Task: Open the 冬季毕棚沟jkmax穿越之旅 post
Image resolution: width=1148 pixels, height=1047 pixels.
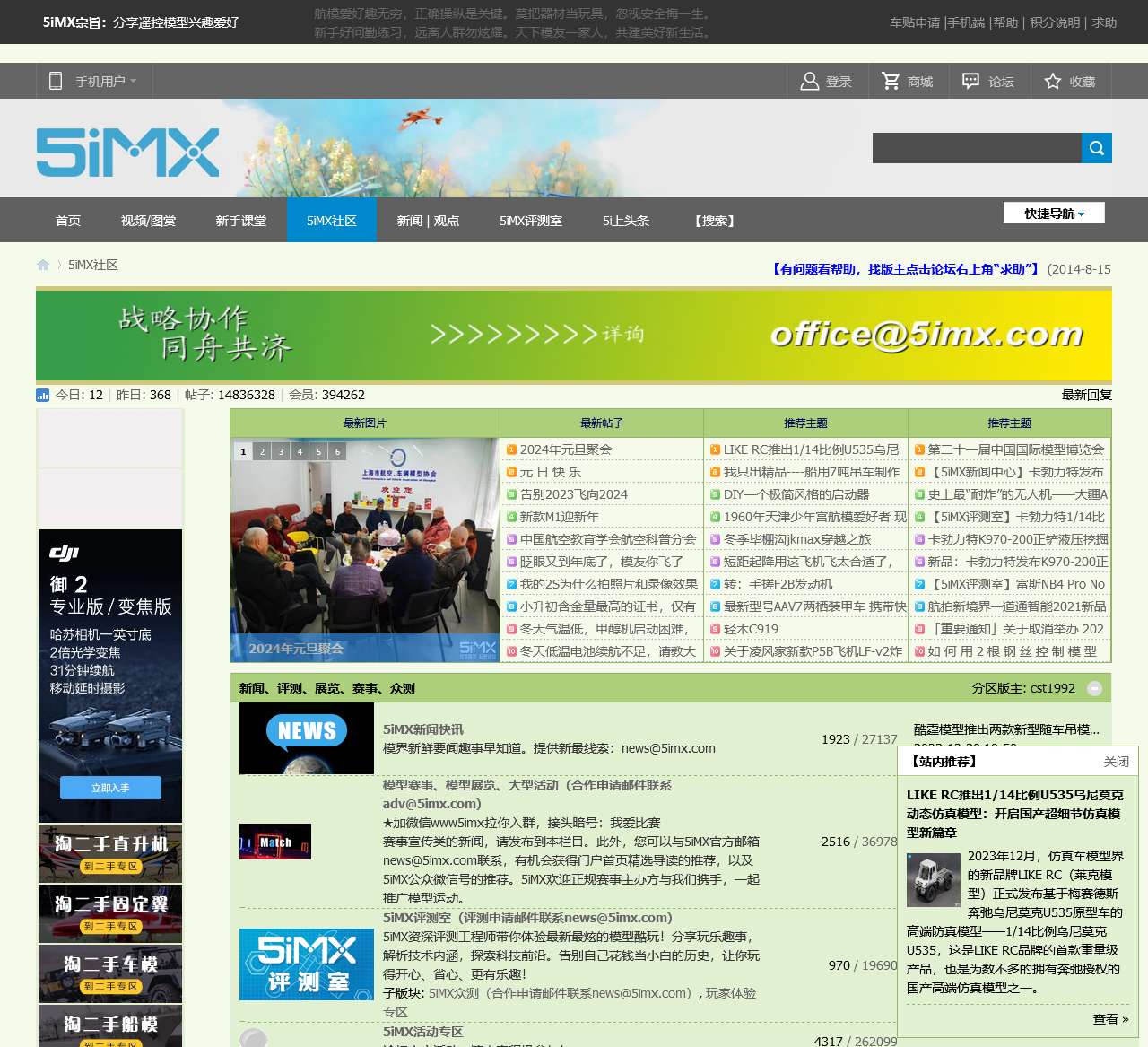Action: (797, 539)
